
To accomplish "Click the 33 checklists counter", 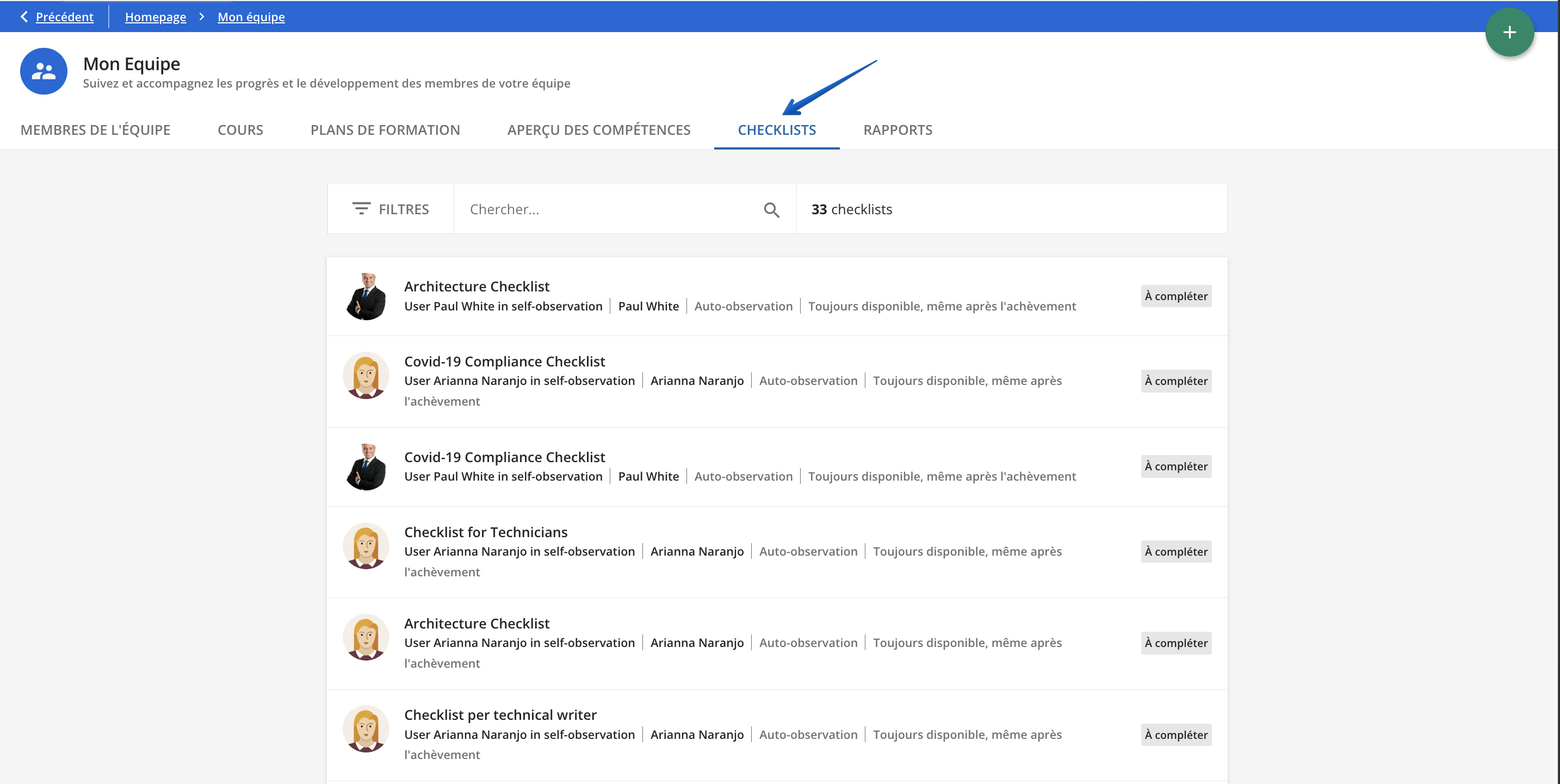I will (x=851, y=209).
